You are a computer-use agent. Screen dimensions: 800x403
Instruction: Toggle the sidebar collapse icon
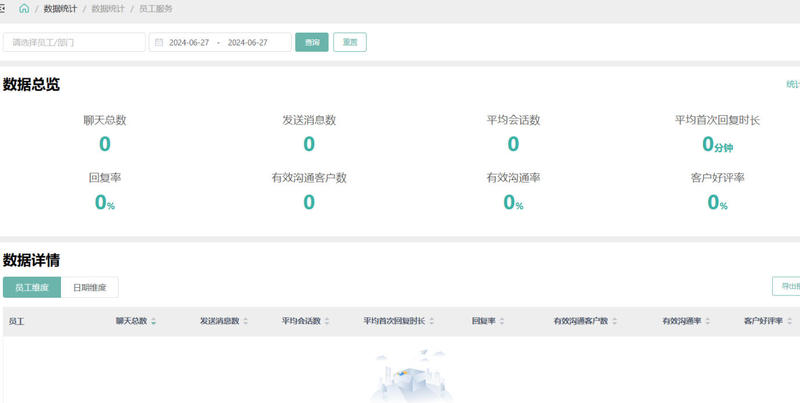point(2,9)
